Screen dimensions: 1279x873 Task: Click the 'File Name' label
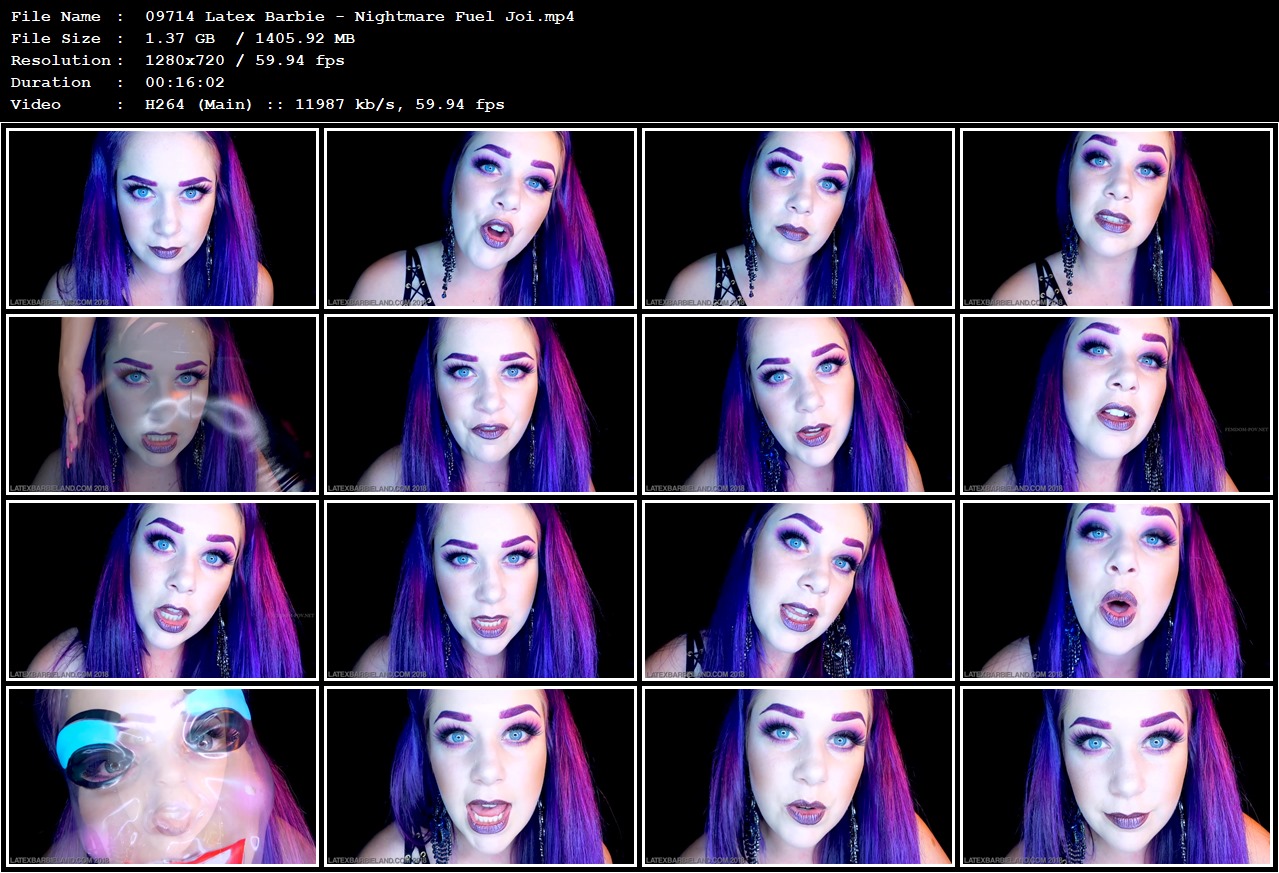pyautogui.click(x=55, y=16)
